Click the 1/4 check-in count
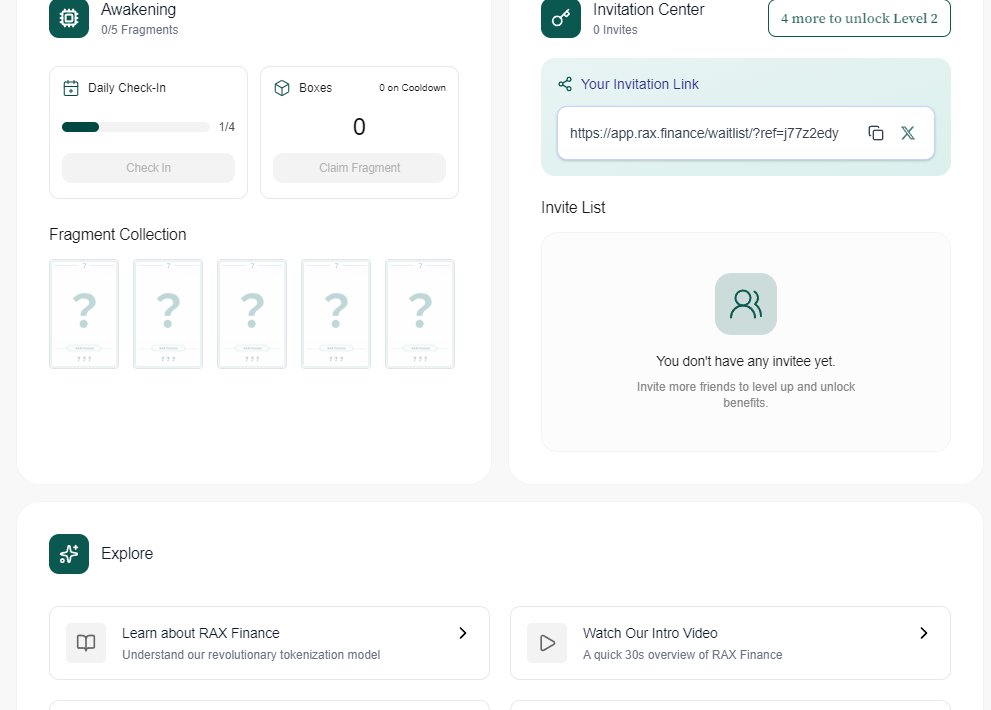 point(227,127)
